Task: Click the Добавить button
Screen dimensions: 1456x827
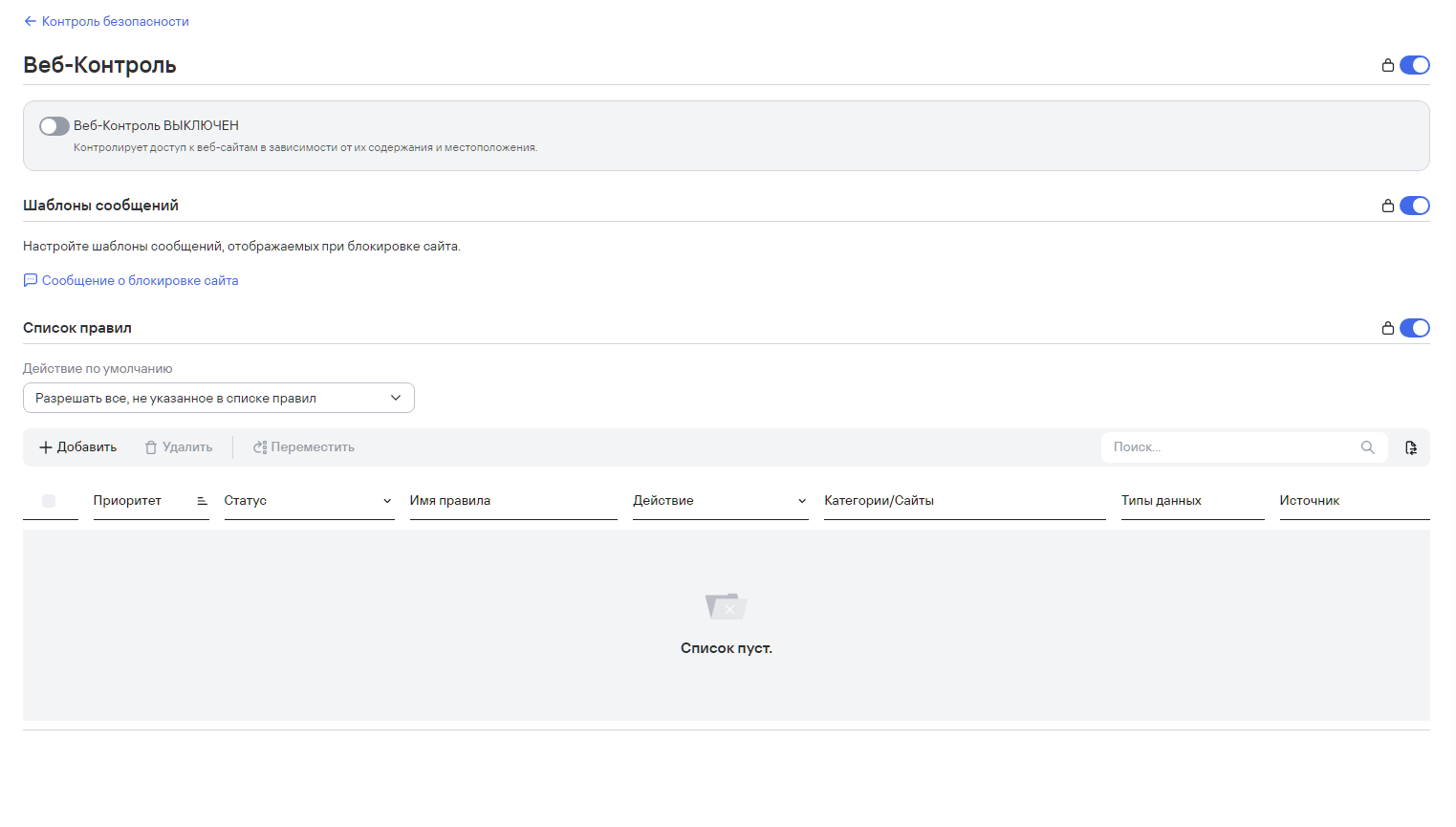Action: (x=77, y=447)
